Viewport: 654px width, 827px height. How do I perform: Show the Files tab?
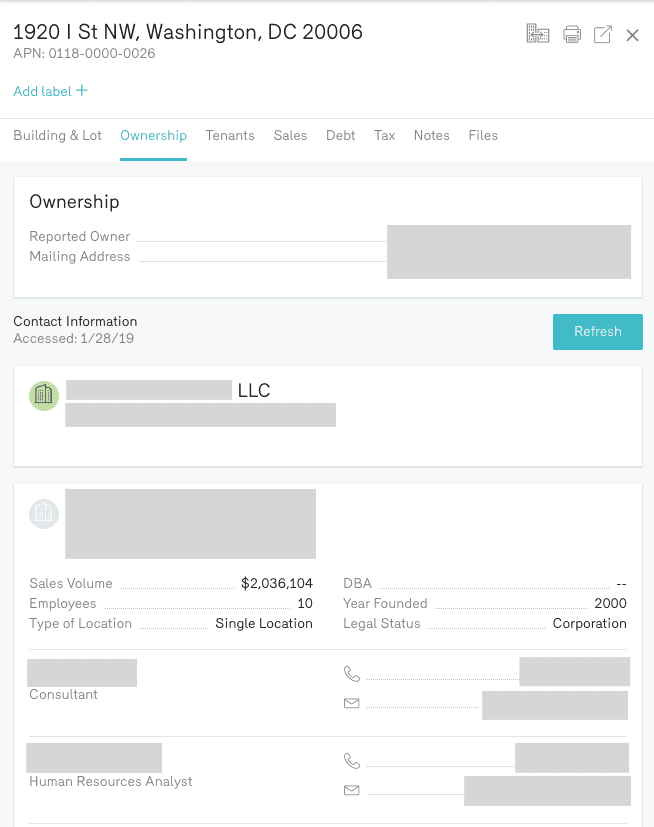482,135
